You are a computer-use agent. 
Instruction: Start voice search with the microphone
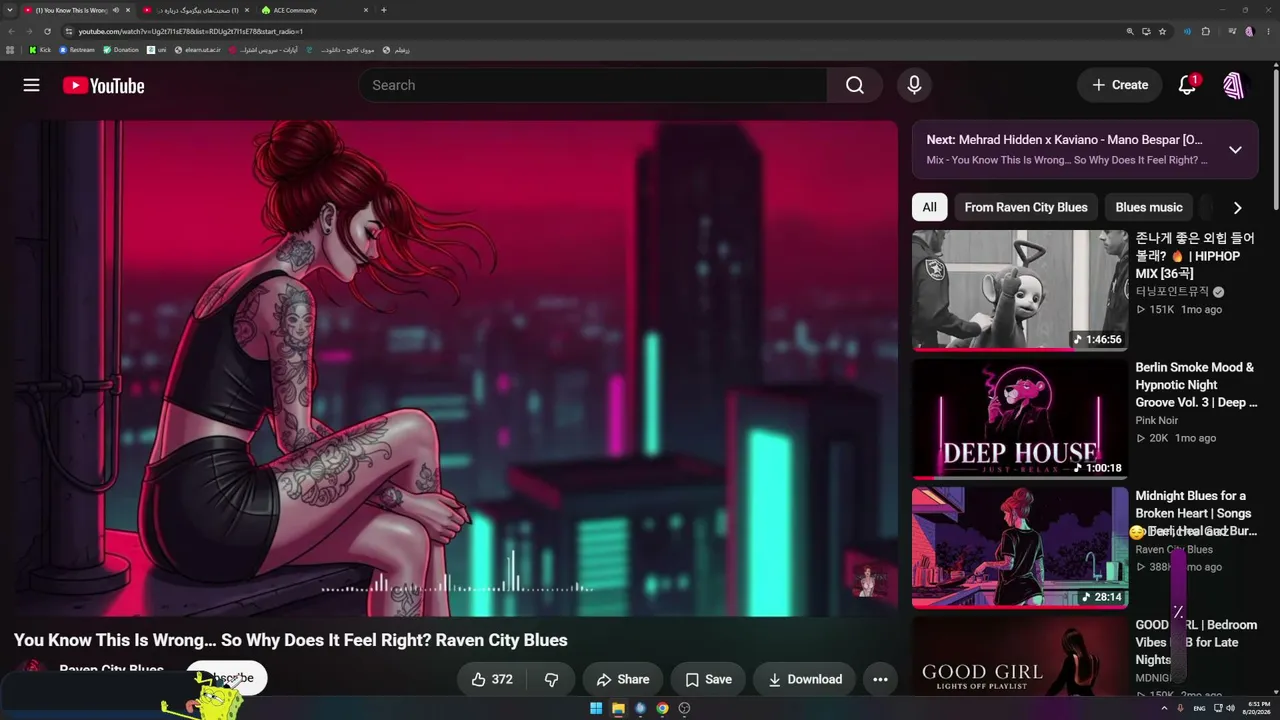(914, 85)
